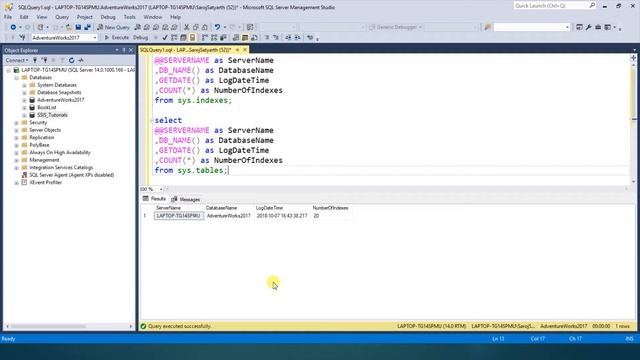Click the Decrease Indent icon
This screenshot has height=360, width=640.
(288, 38)
